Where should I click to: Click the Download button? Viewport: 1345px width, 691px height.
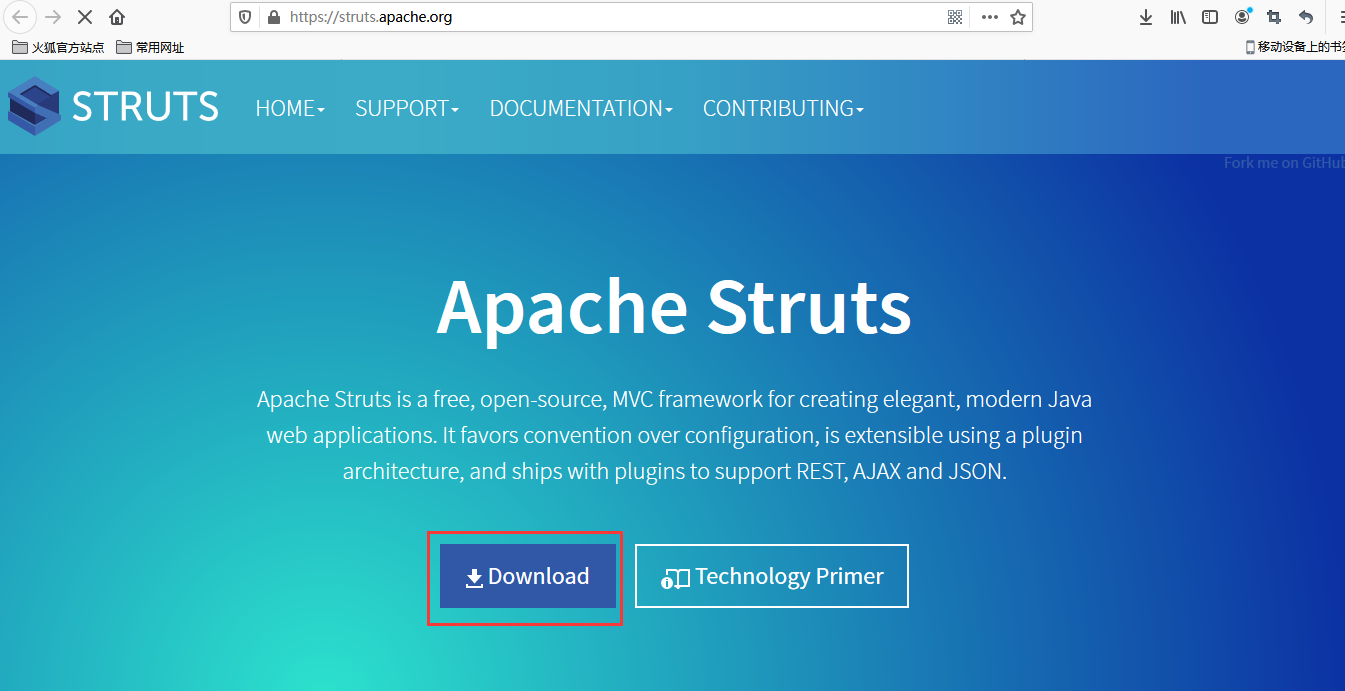(x=527, y=576)
